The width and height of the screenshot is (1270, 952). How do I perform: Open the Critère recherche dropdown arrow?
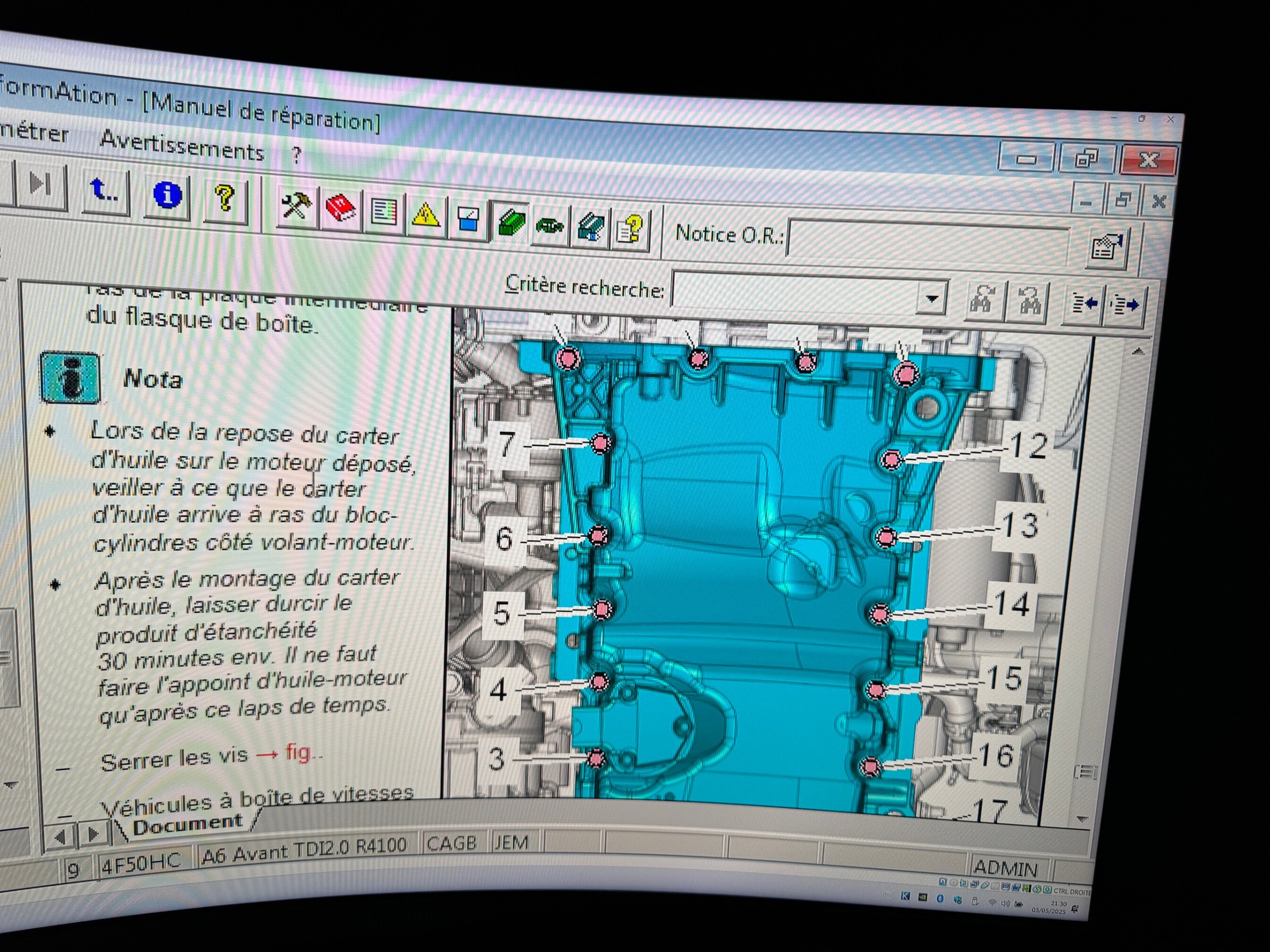pyautogui.click(x=931, y=298)
